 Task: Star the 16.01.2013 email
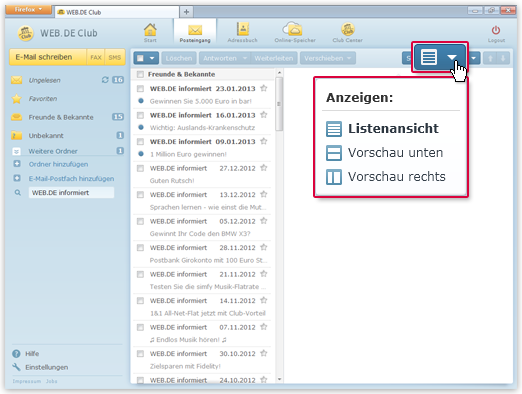(264, 115)
